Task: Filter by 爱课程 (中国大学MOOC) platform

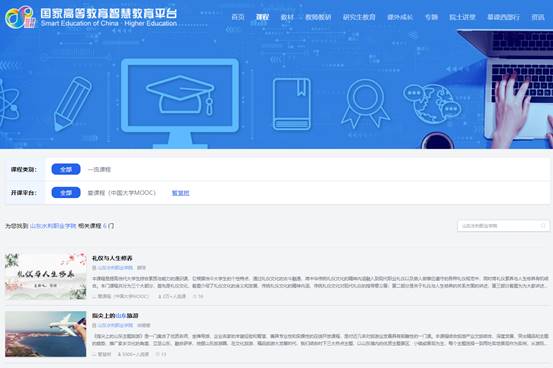Action: [122, 193]
